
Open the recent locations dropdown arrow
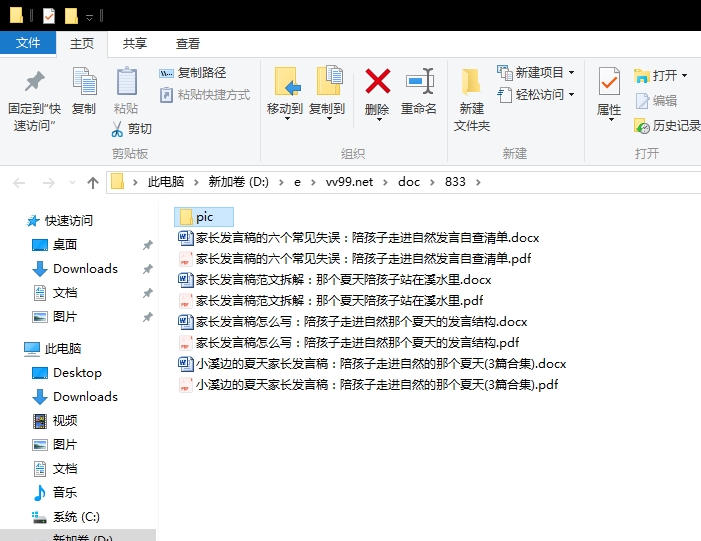coord(72,182)
